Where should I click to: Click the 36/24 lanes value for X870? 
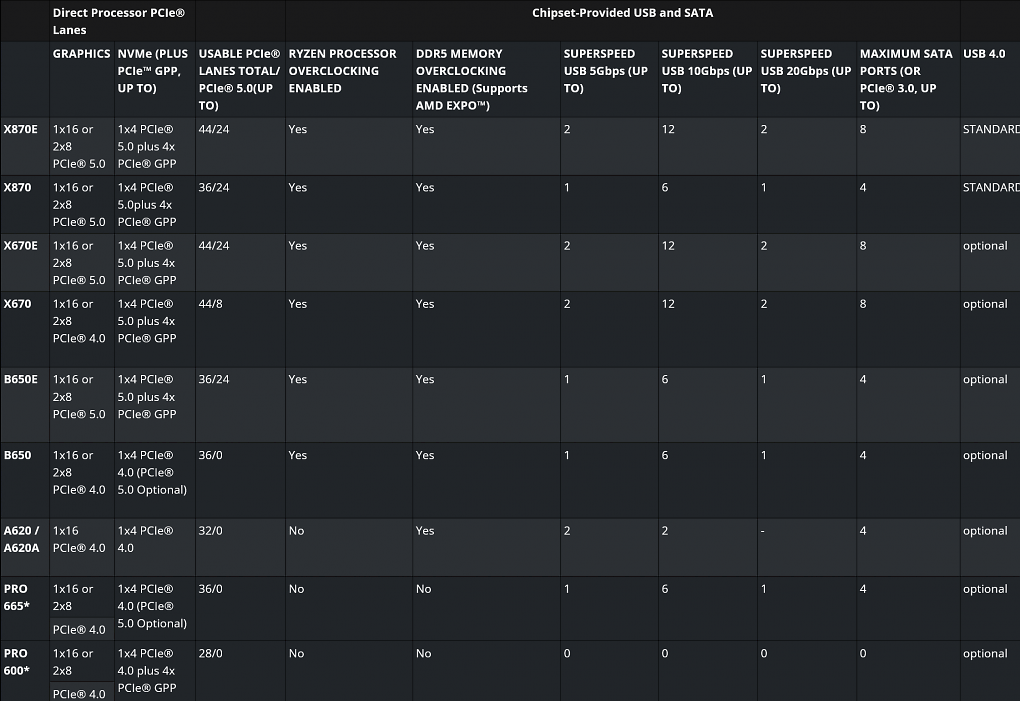coord(214,187)
